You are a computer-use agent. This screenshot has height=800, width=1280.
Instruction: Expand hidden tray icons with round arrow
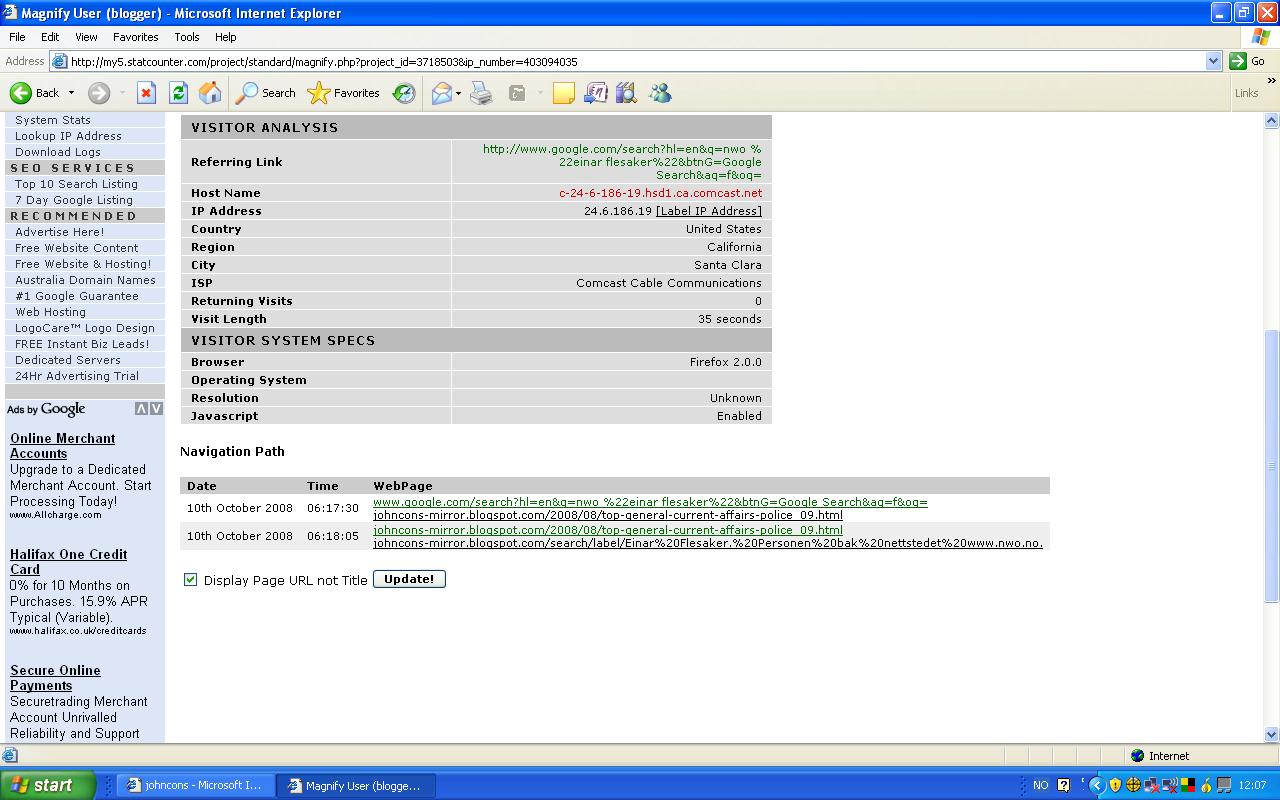[x=1097, y=786]
